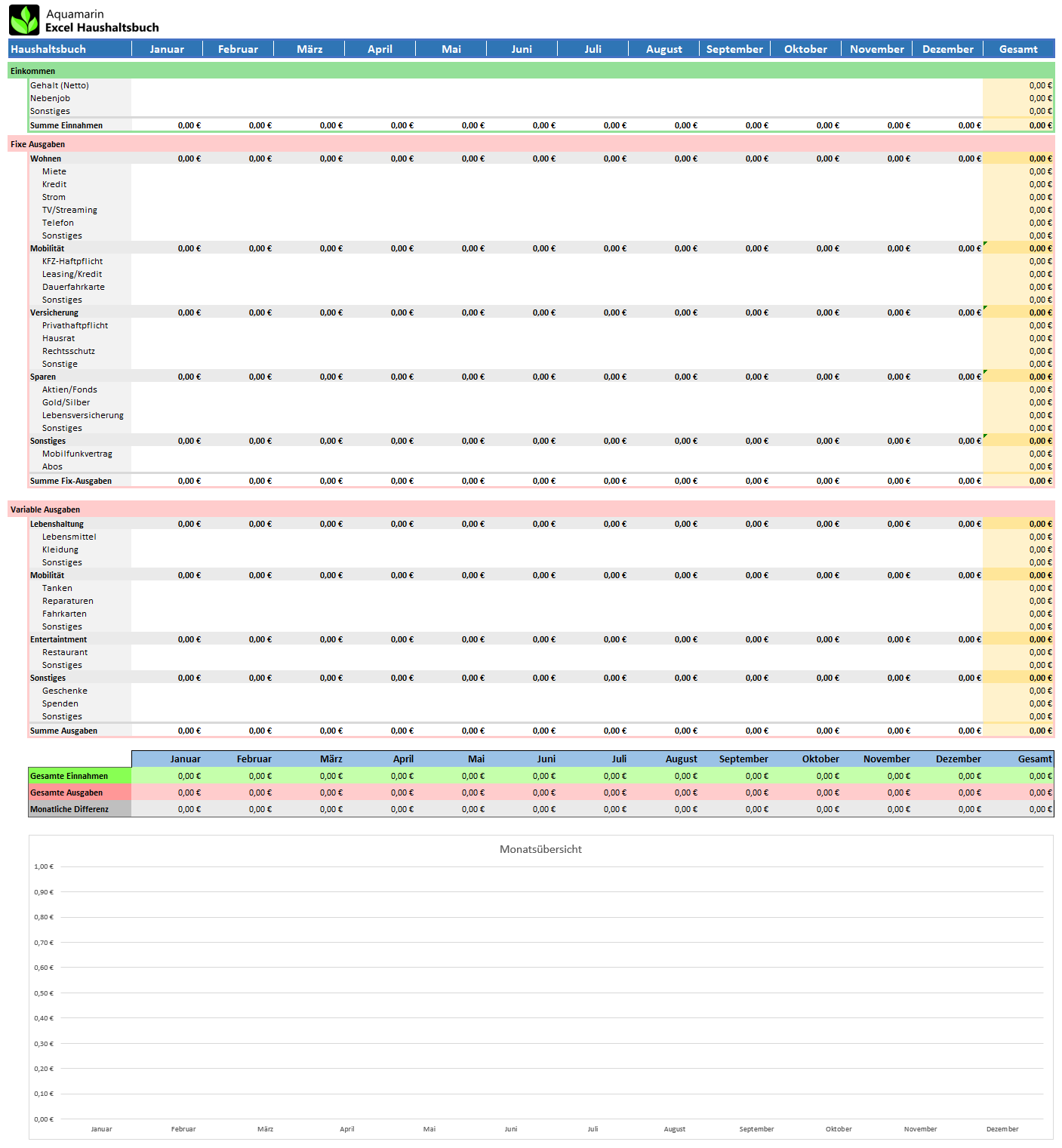Select the Restaurant row label
This screenshot has height=1148, width=1062.
click(x=65, y=652)
